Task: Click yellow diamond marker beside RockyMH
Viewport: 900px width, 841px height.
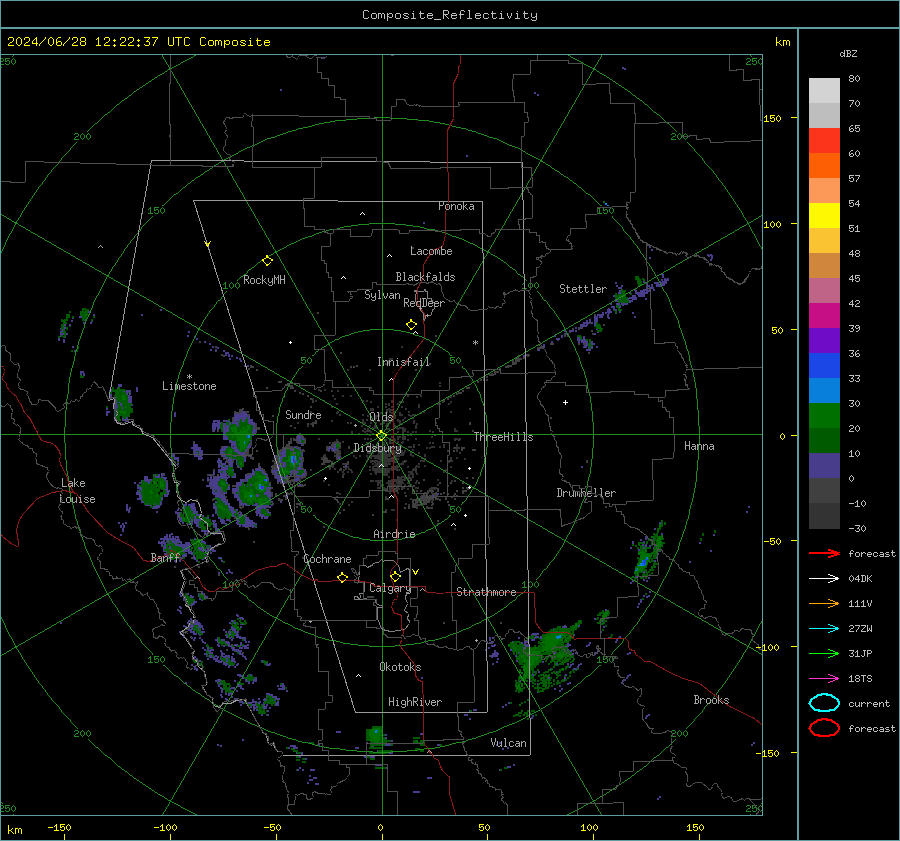Action: 267,261
